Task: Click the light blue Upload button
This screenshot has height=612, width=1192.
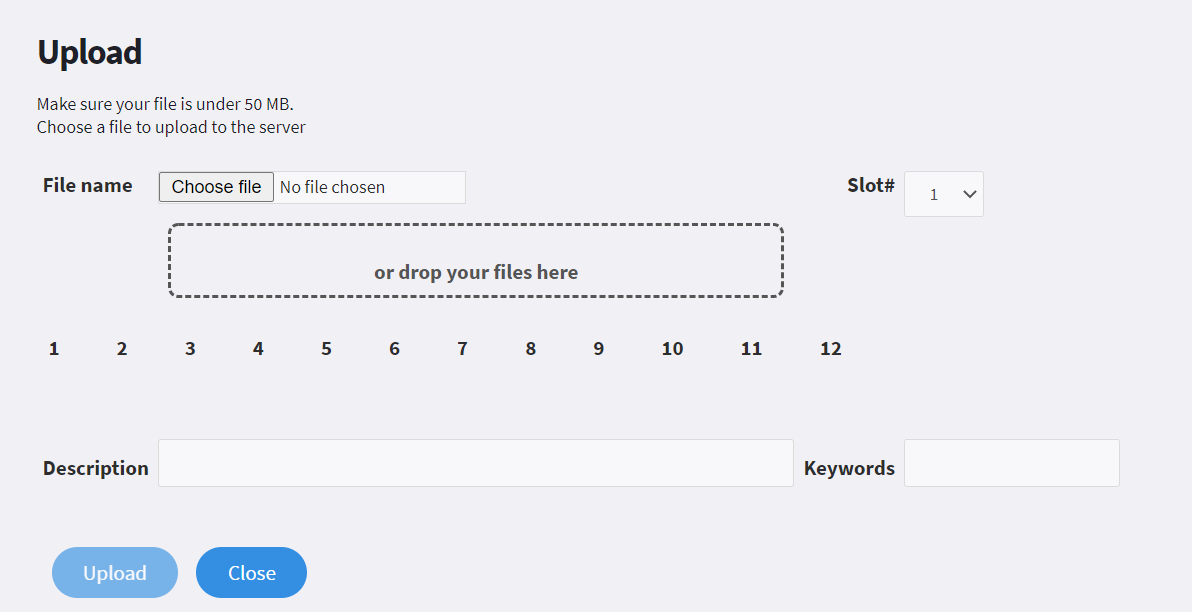Action: (x=115, y=572)
